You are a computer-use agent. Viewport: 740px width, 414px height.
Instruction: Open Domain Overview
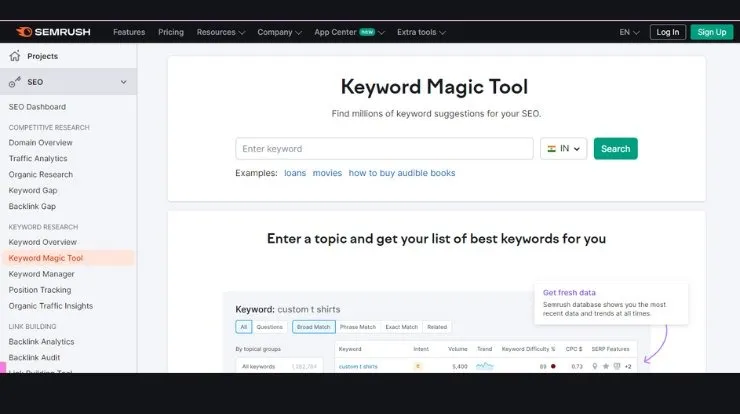41,143
